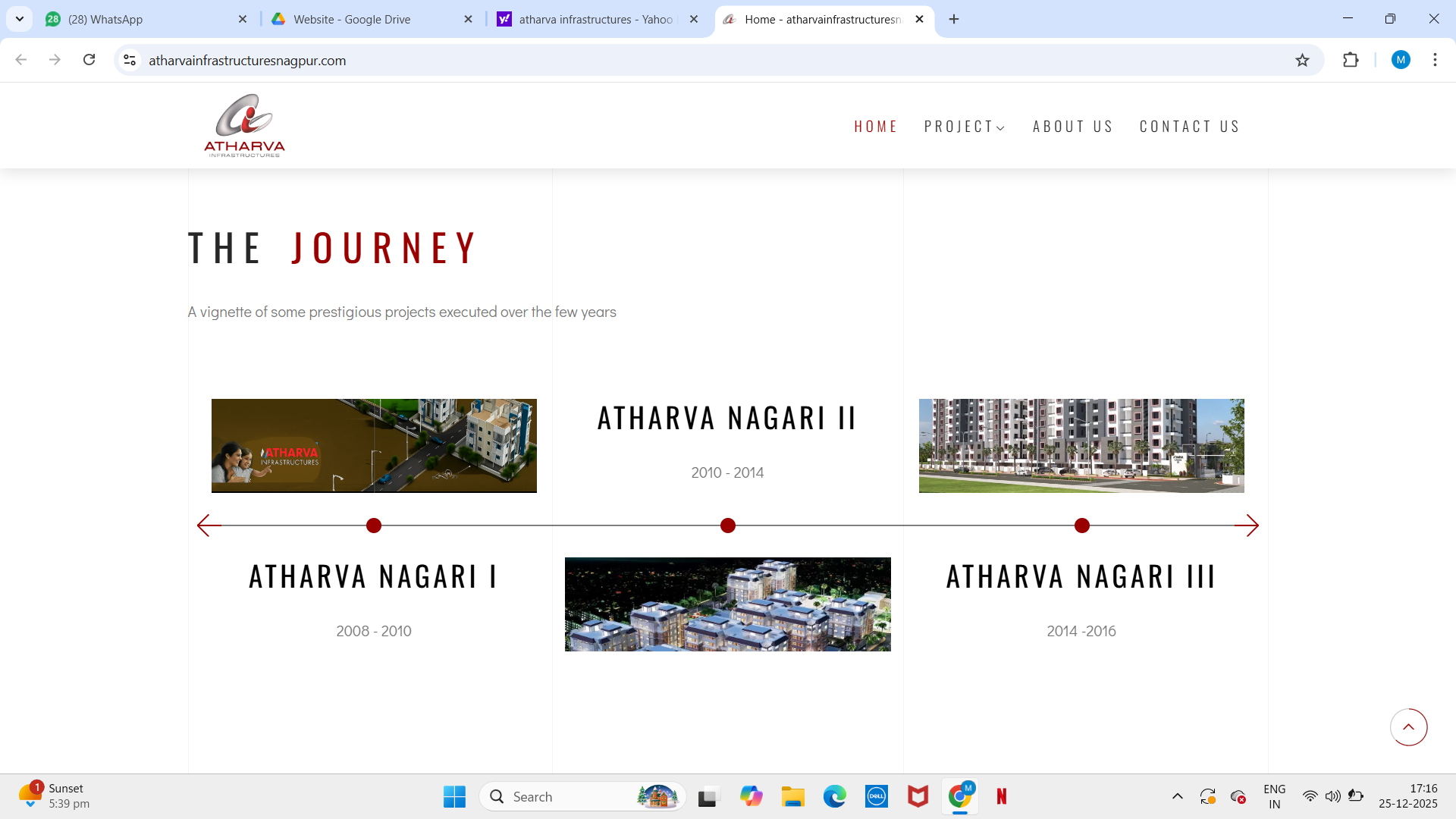Open the Atharva Nagari III building thumbnail
The width and height of the screenshot is (1456, 819).
click(x=1081, y=446)
